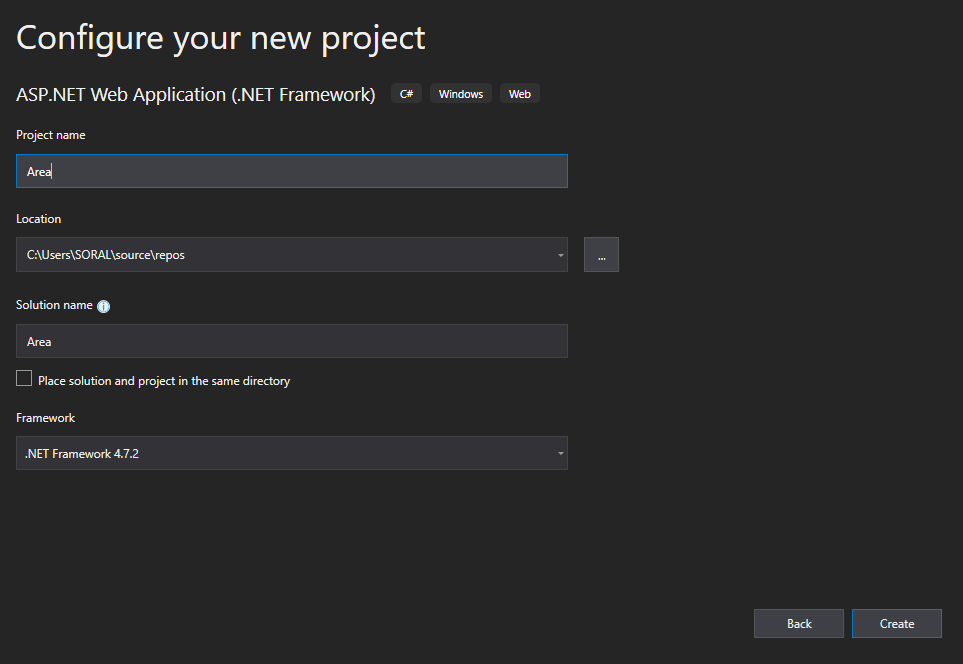The height and width of the screenshot is (664, 963).
Task: Click the Solution name label text
Action: pyautogui.click(x=54, y=305)
